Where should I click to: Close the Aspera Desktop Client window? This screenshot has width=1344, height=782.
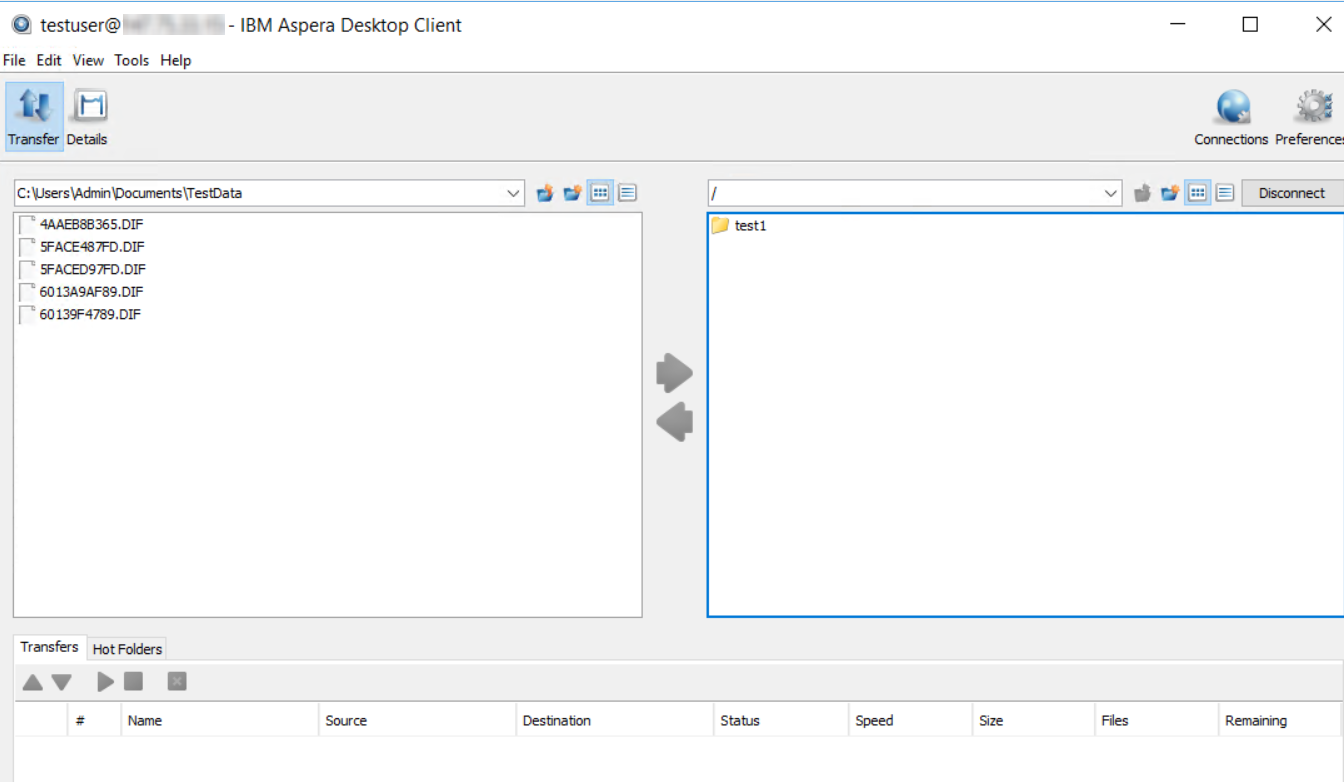point(1323,25)
